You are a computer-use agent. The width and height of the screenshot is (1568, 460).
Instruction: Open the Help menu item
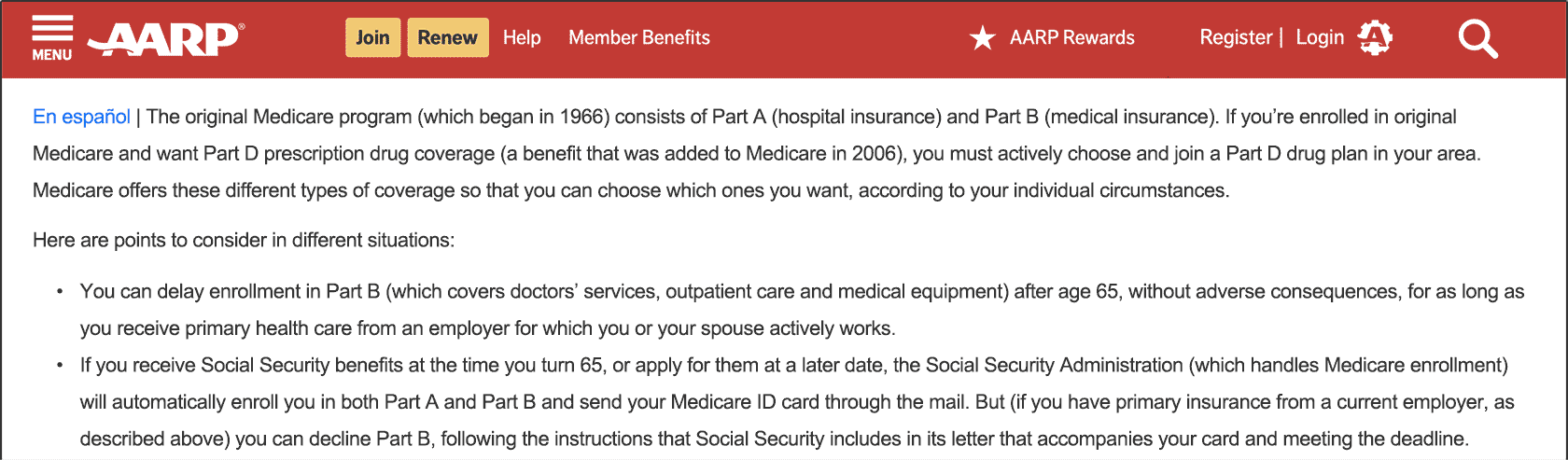point(522,37)
